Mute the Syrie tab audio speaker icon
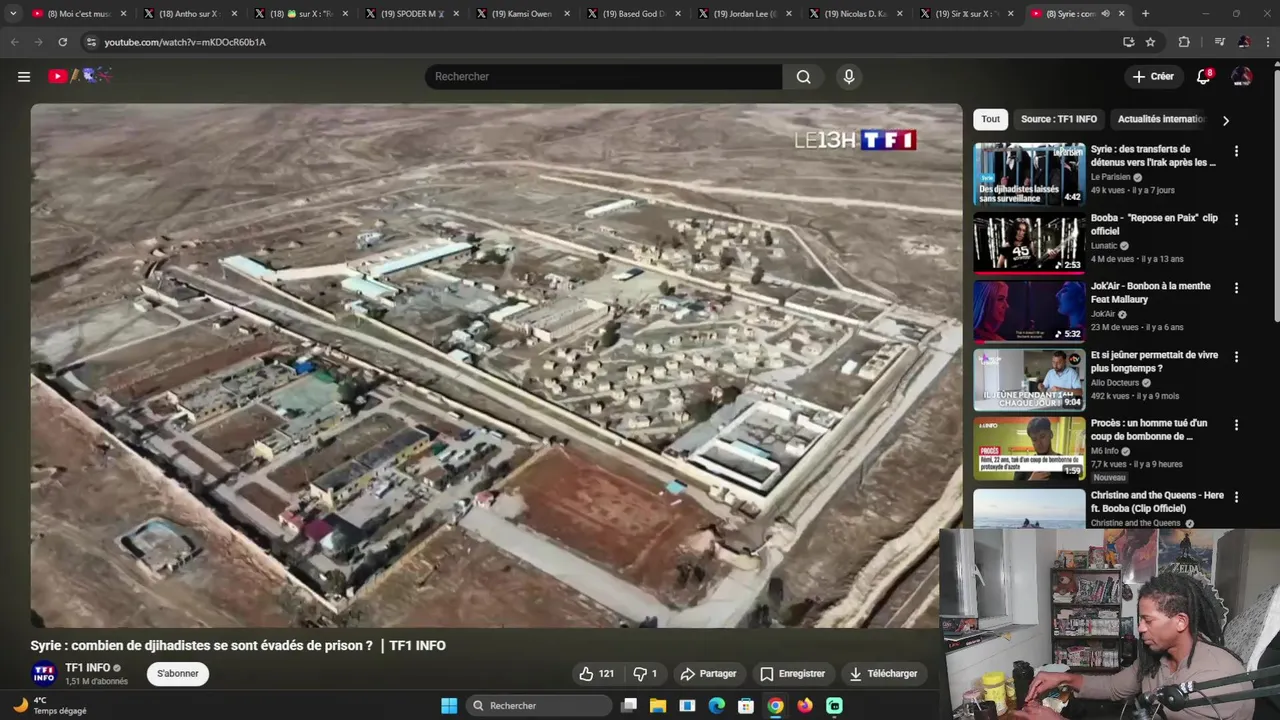The image size is (1280, 720). click(x=1105, y=14)
